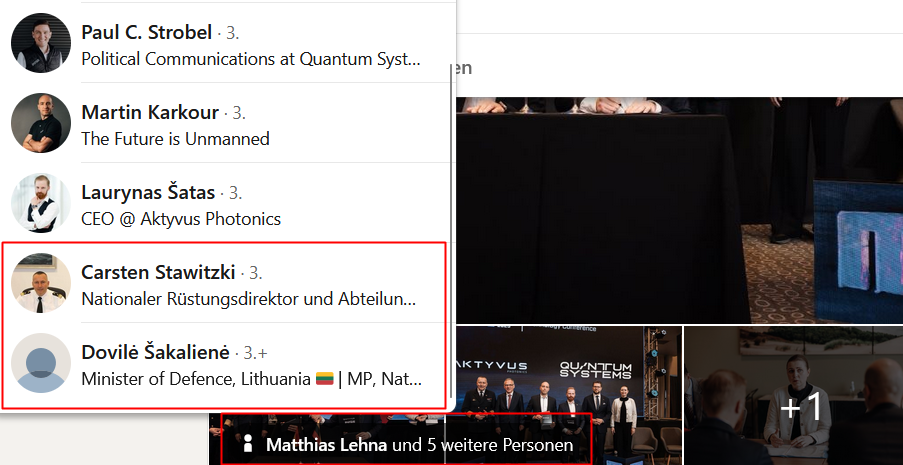The width and height of the screenshot is (903, 465).
Task: Click 'CEO @ Aktyvus Photonics' headline
Action: 181,219
